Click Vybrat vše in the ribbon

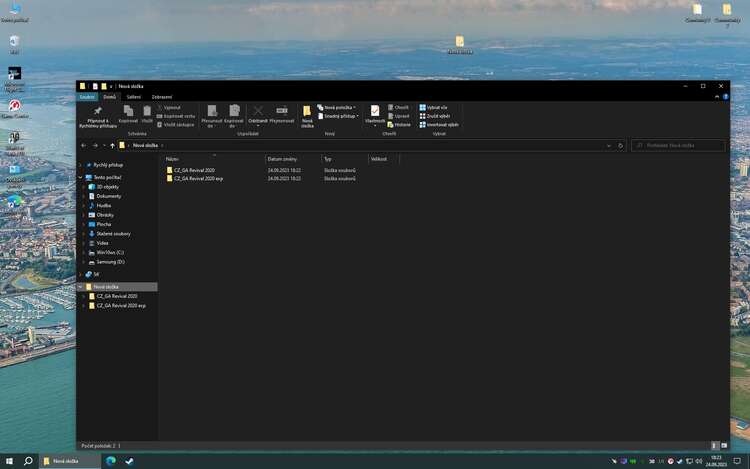433,108
